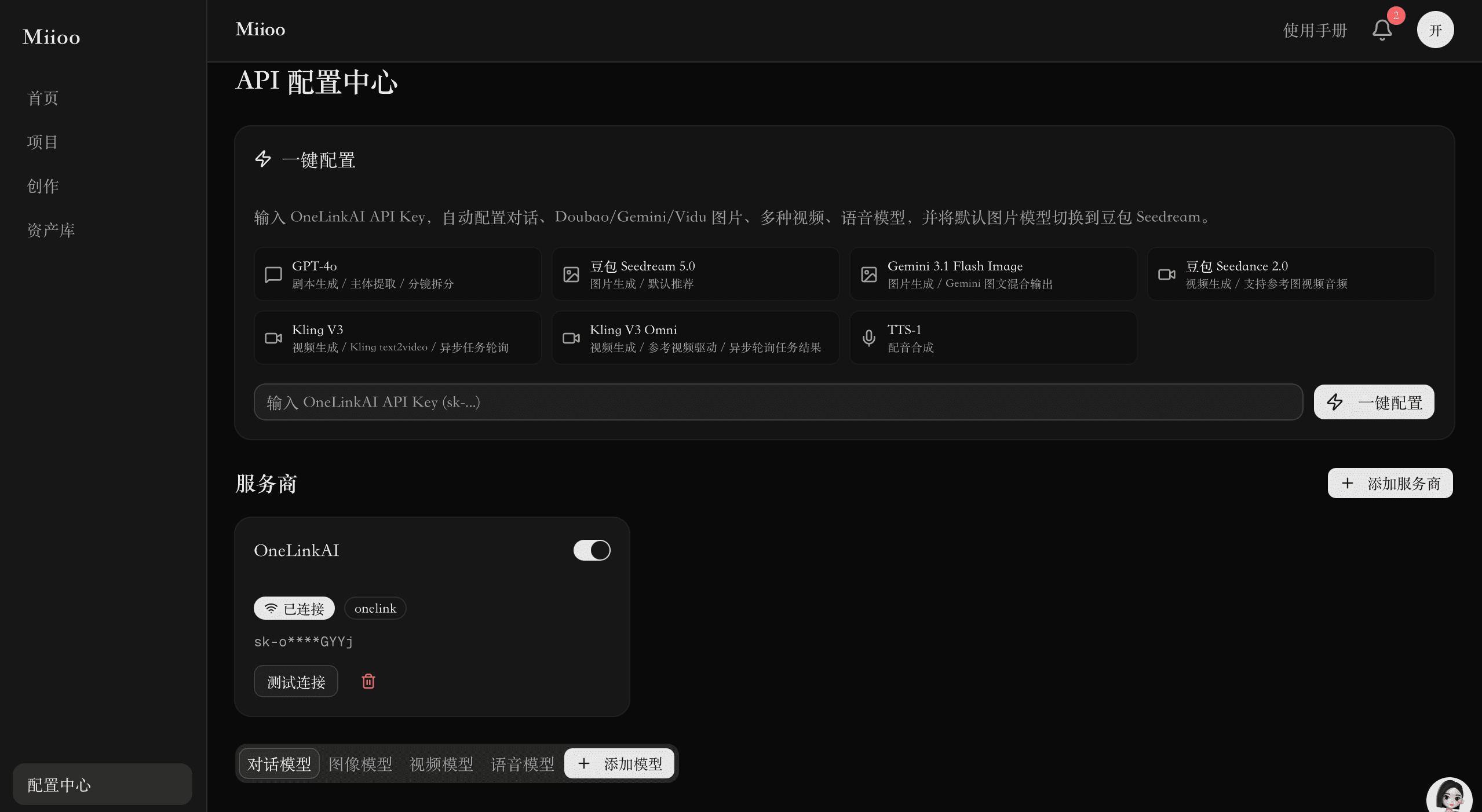This screenshot has height=812, width=1482.
Task: Select the TTS-1 model name
Action: tap(904, 330)
